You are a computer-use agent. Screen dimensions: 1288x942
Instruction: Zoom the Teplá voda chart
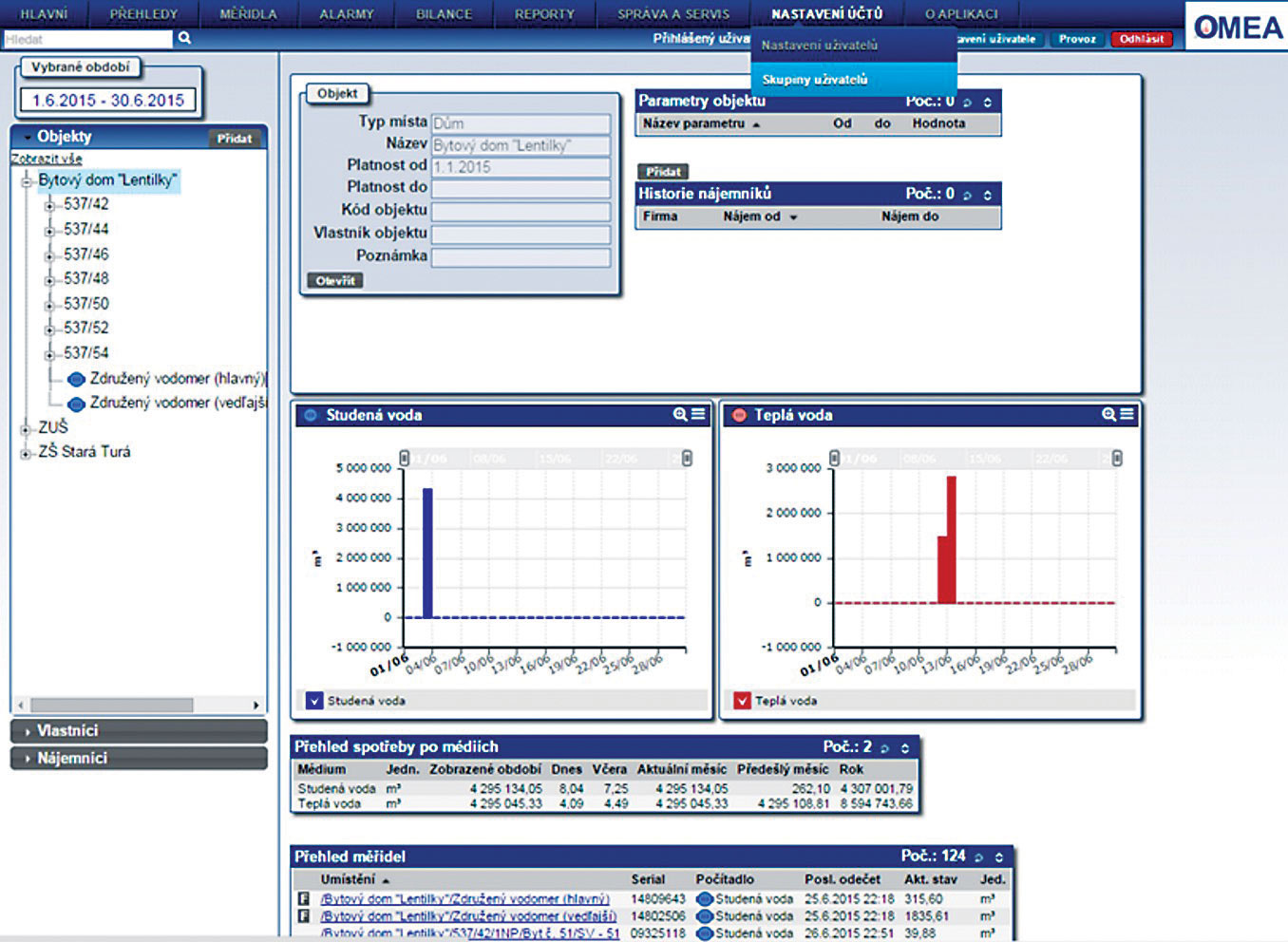(x=1108, y=414)
